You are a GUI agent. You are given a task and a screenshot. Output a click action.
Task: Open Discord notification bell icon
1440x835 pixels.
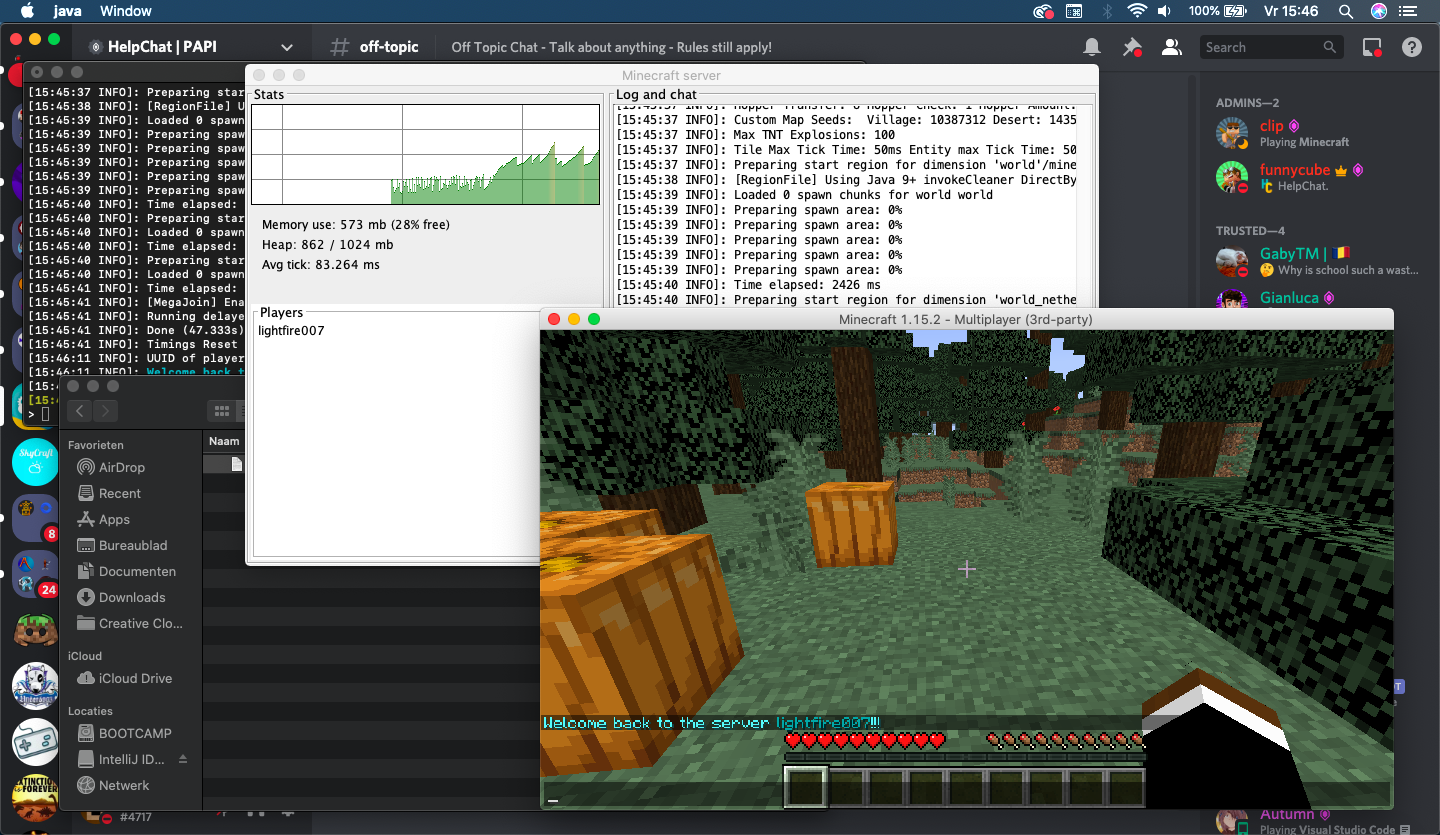[1092, 47]
